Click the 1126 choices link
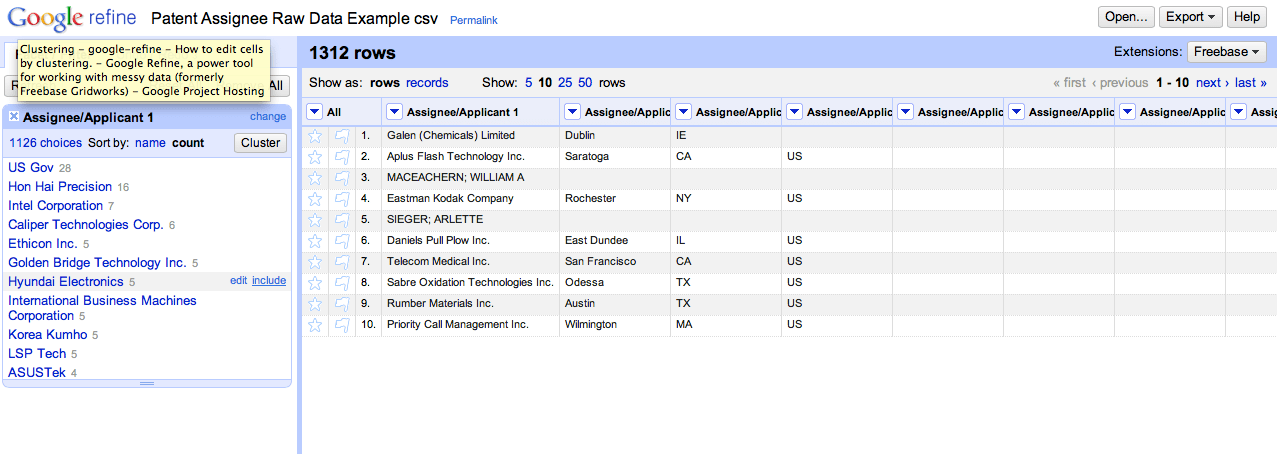 [x=46, y=143]
